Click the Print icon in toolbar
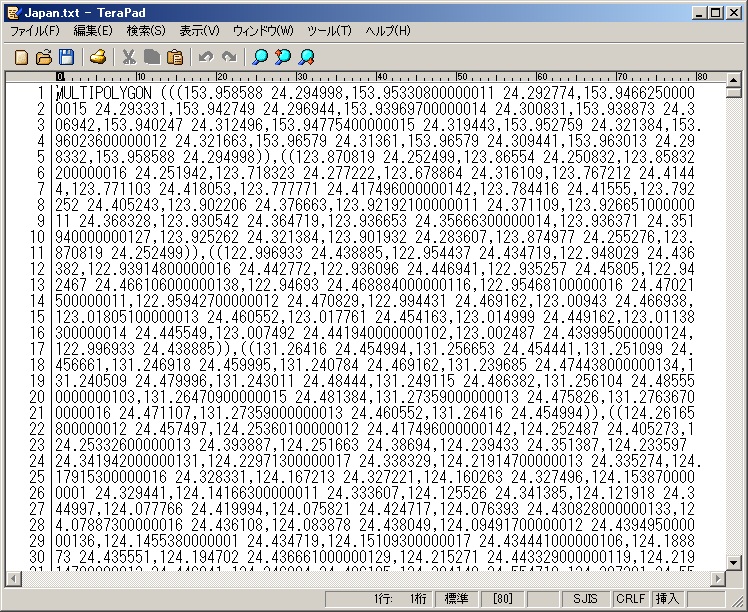 click(x=98, y=57)
